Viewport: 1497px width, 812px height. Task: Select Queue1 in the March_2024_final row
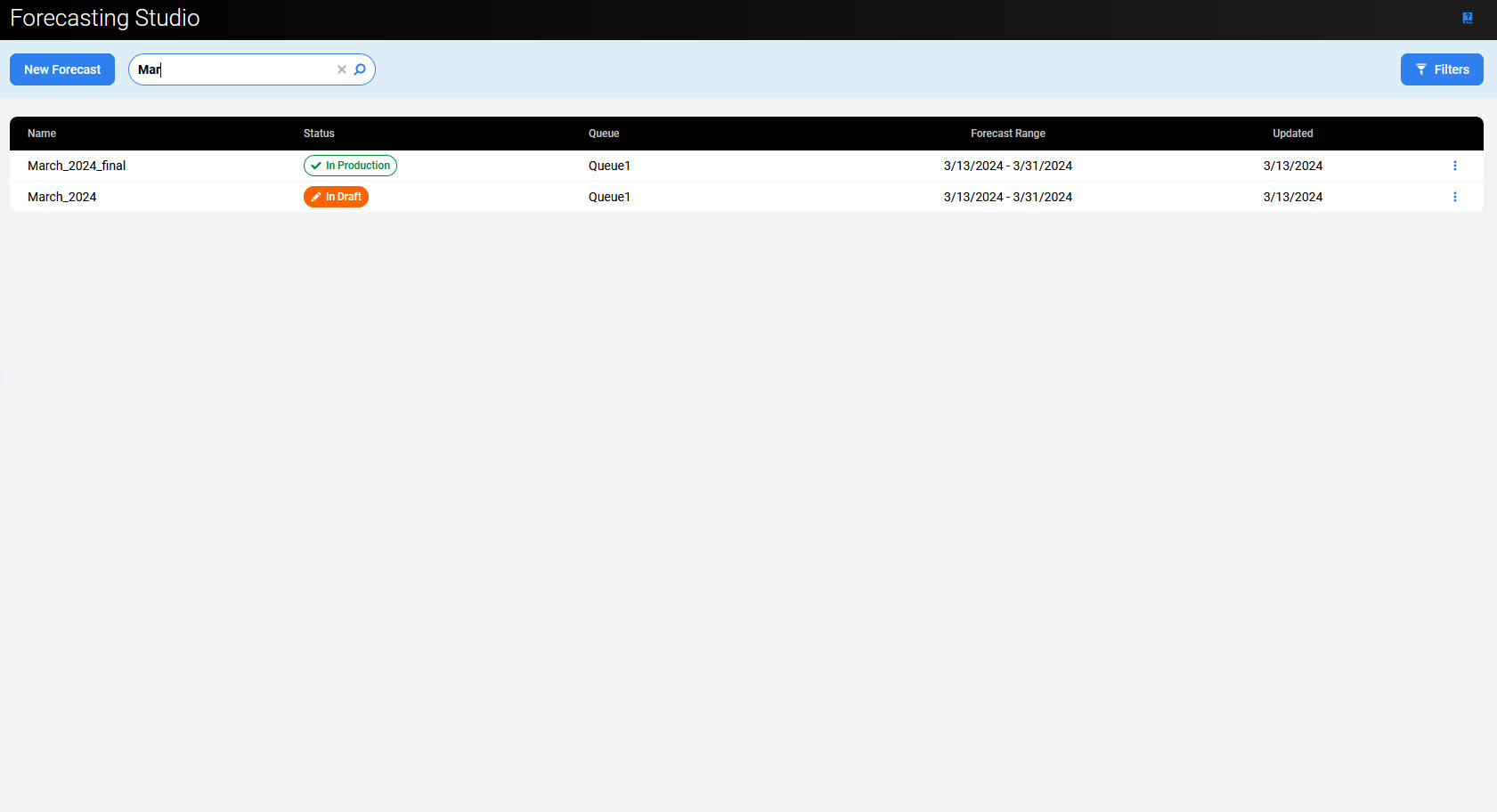click(x=609, y=166)
